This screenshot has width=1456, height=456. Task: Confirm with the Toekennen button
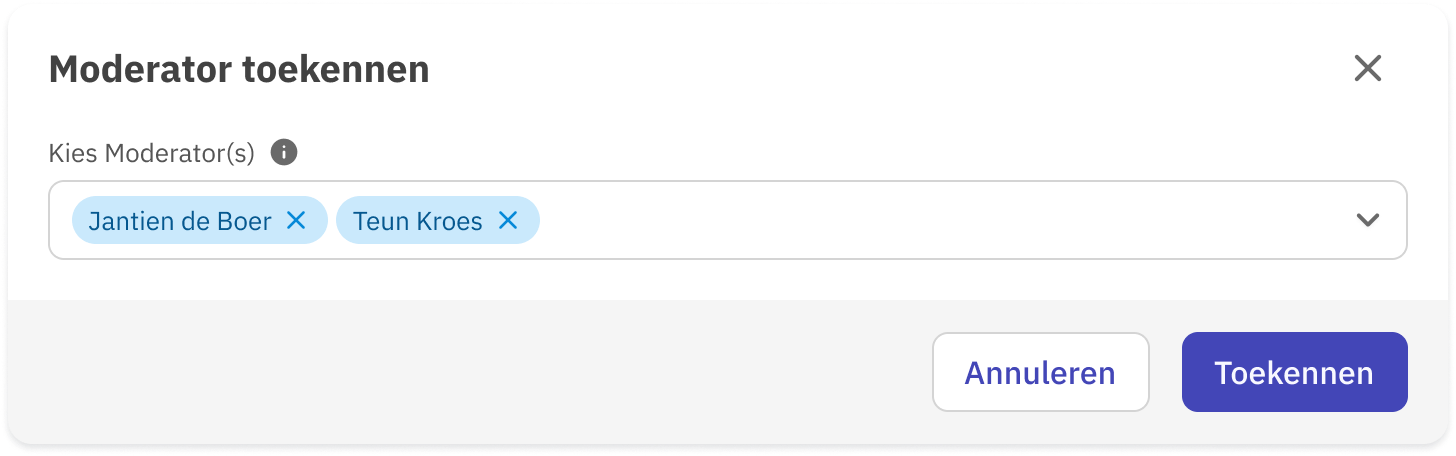click(1294, 373)
